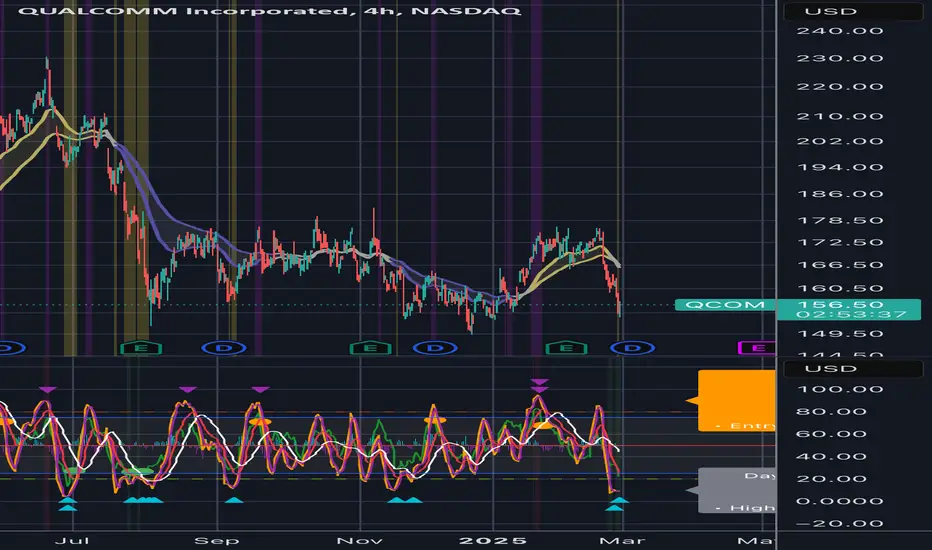This screenshot has width=932, height=550.
Task: Click the cyan up triangles signal in late November
Action: pyautogui.click(x=405, y=500)
